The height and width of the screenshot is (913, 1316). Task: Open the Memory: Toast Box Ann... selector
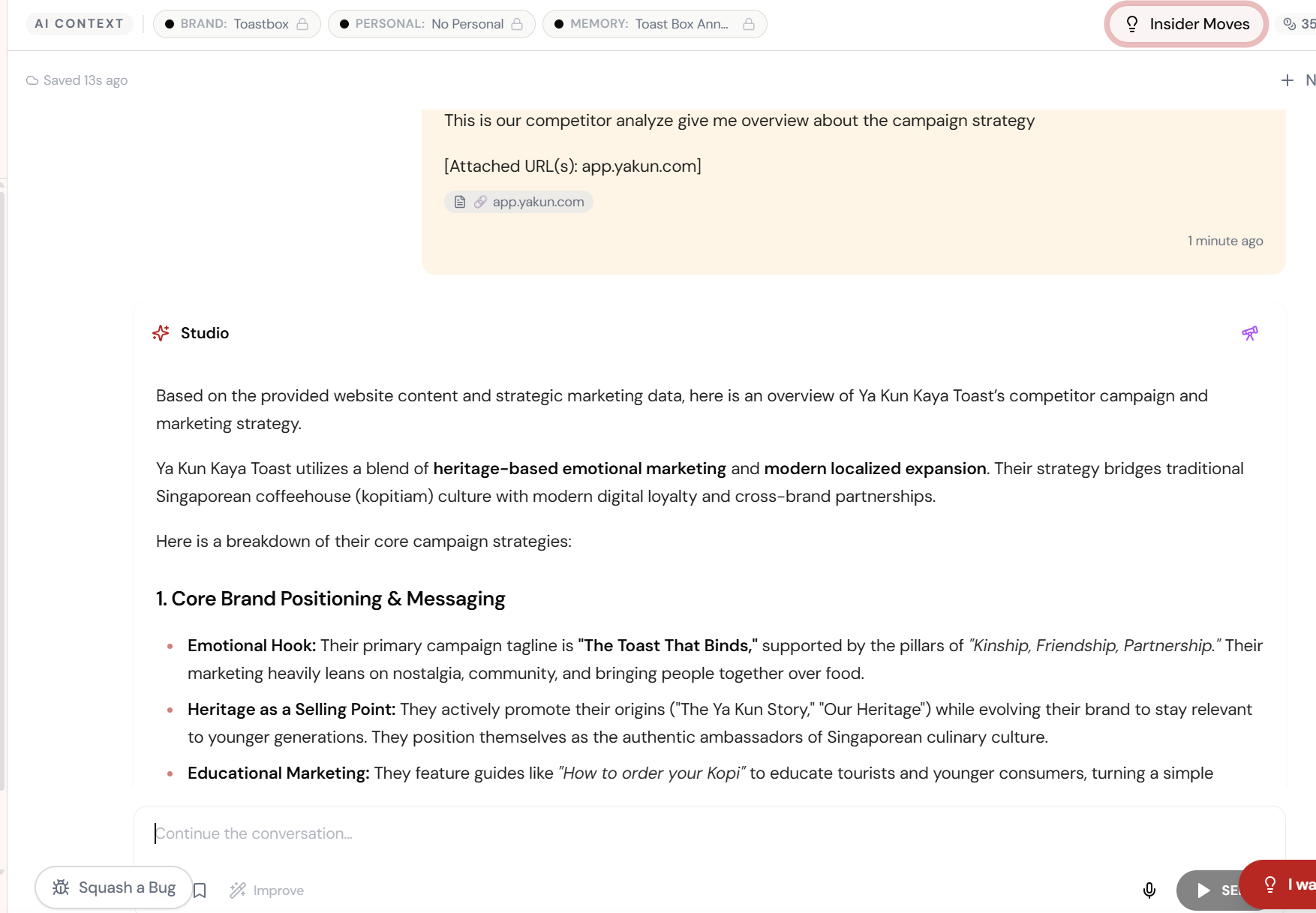coord(642,24)
